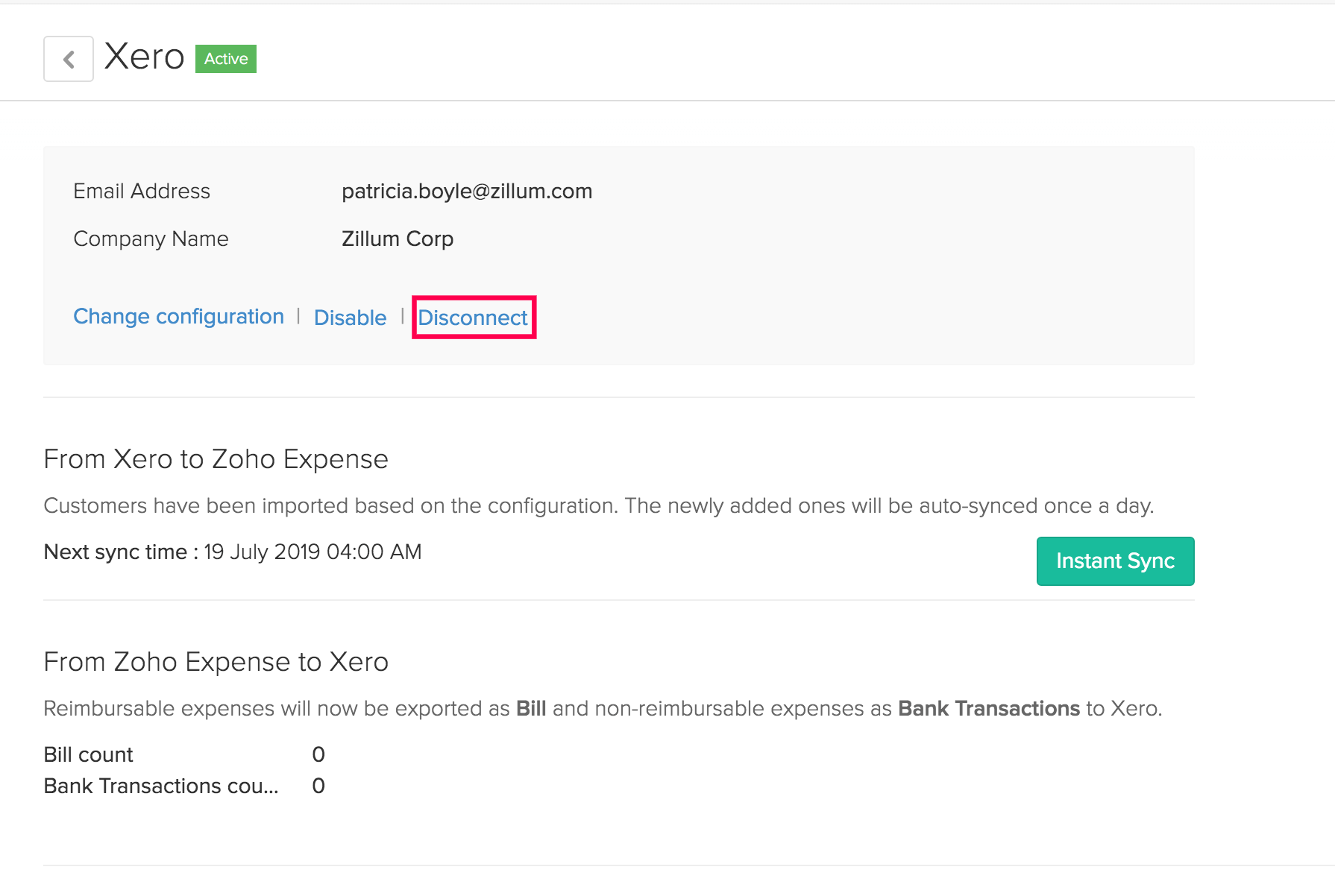The width and height of the screenshot is (1335, 896).
Task: Click the Bill count value zero
Action: (x=318, y=755)
